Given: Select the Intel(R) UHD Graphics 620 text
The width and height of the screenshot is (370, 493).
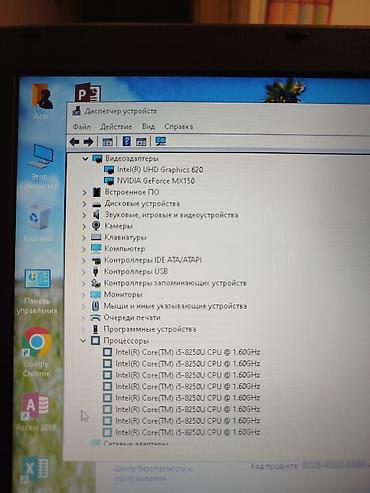Looking at the screenshot, I should tap(160, 170).
